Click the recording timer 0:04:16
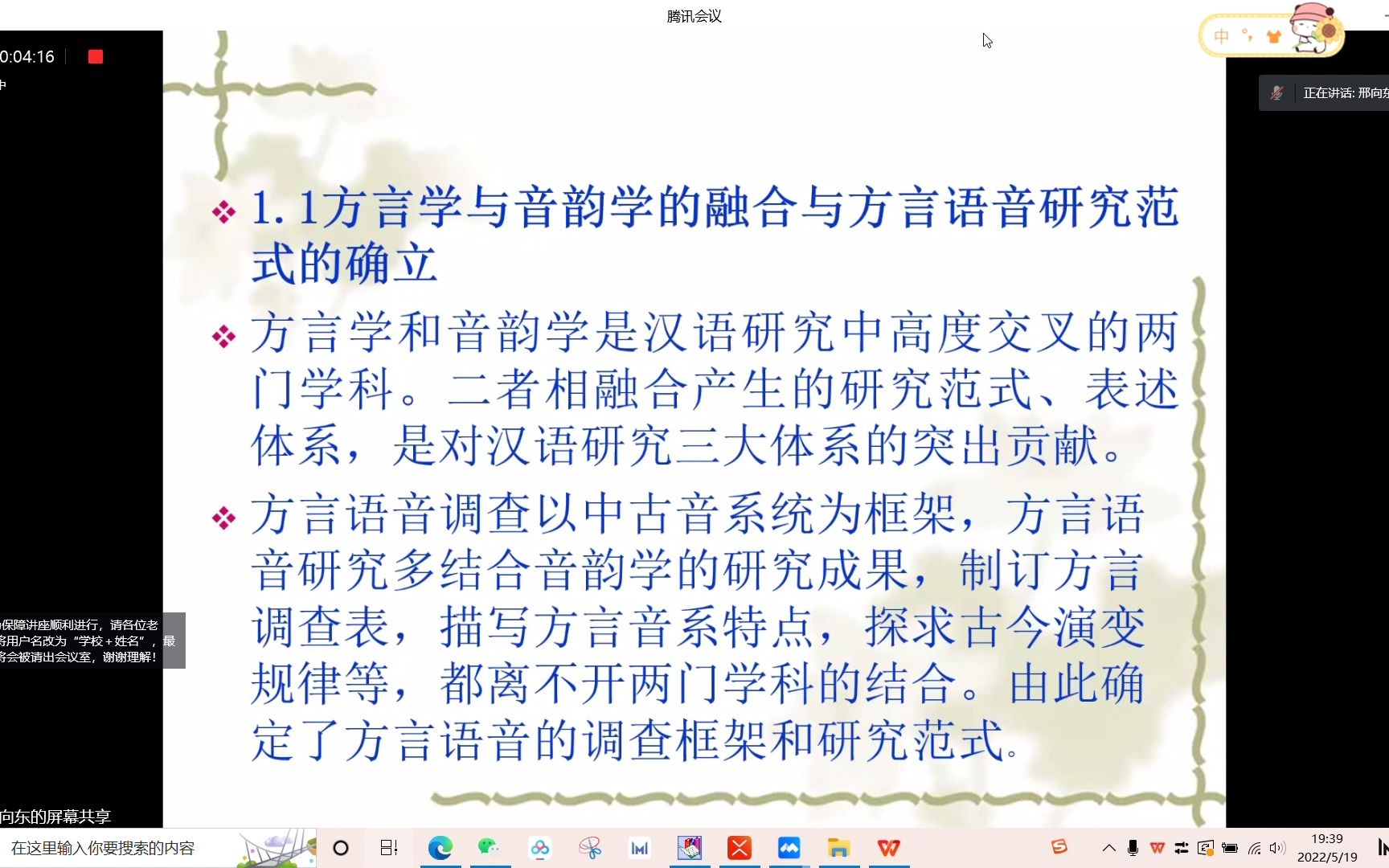The height and width of the screenshot is (868, 1389). tap(27, 57)
